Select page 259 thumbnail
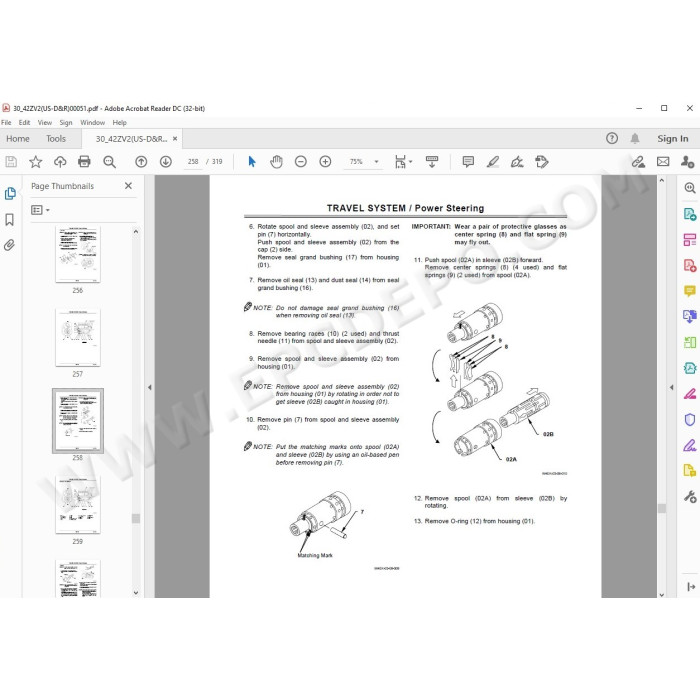 (78, 504)
